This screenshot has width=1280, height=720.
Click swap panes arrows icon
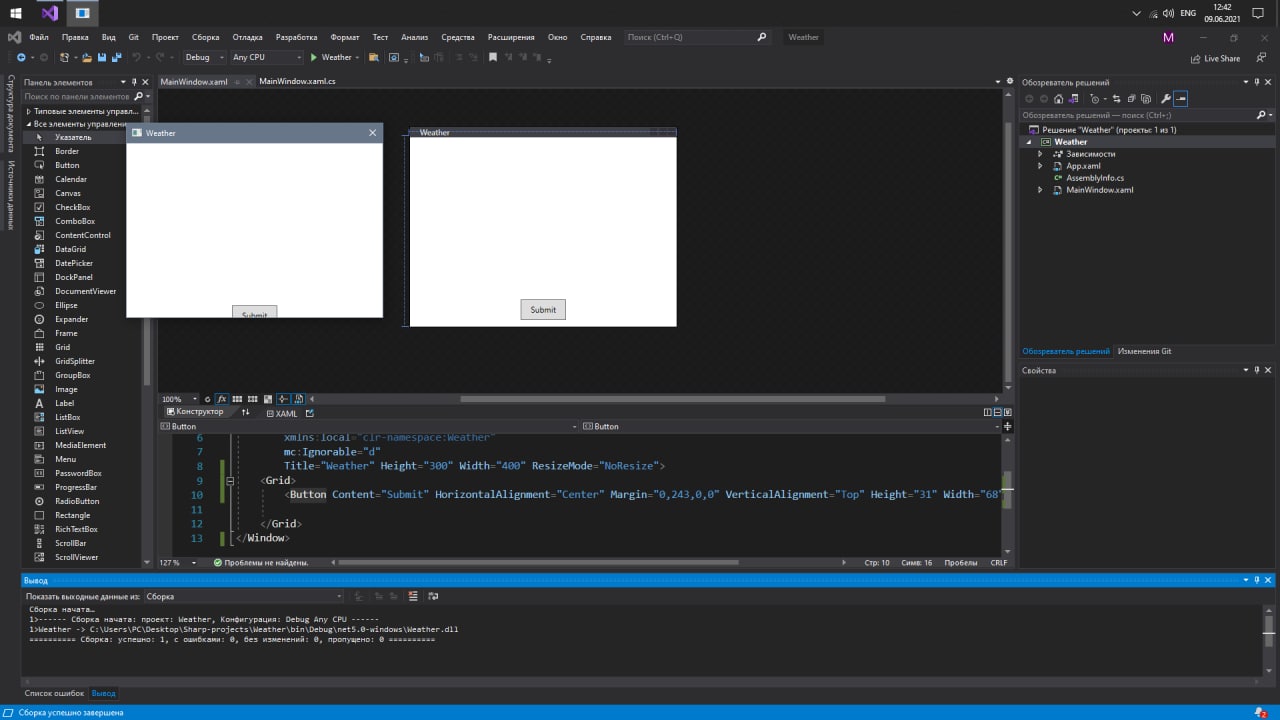[246, 412]
